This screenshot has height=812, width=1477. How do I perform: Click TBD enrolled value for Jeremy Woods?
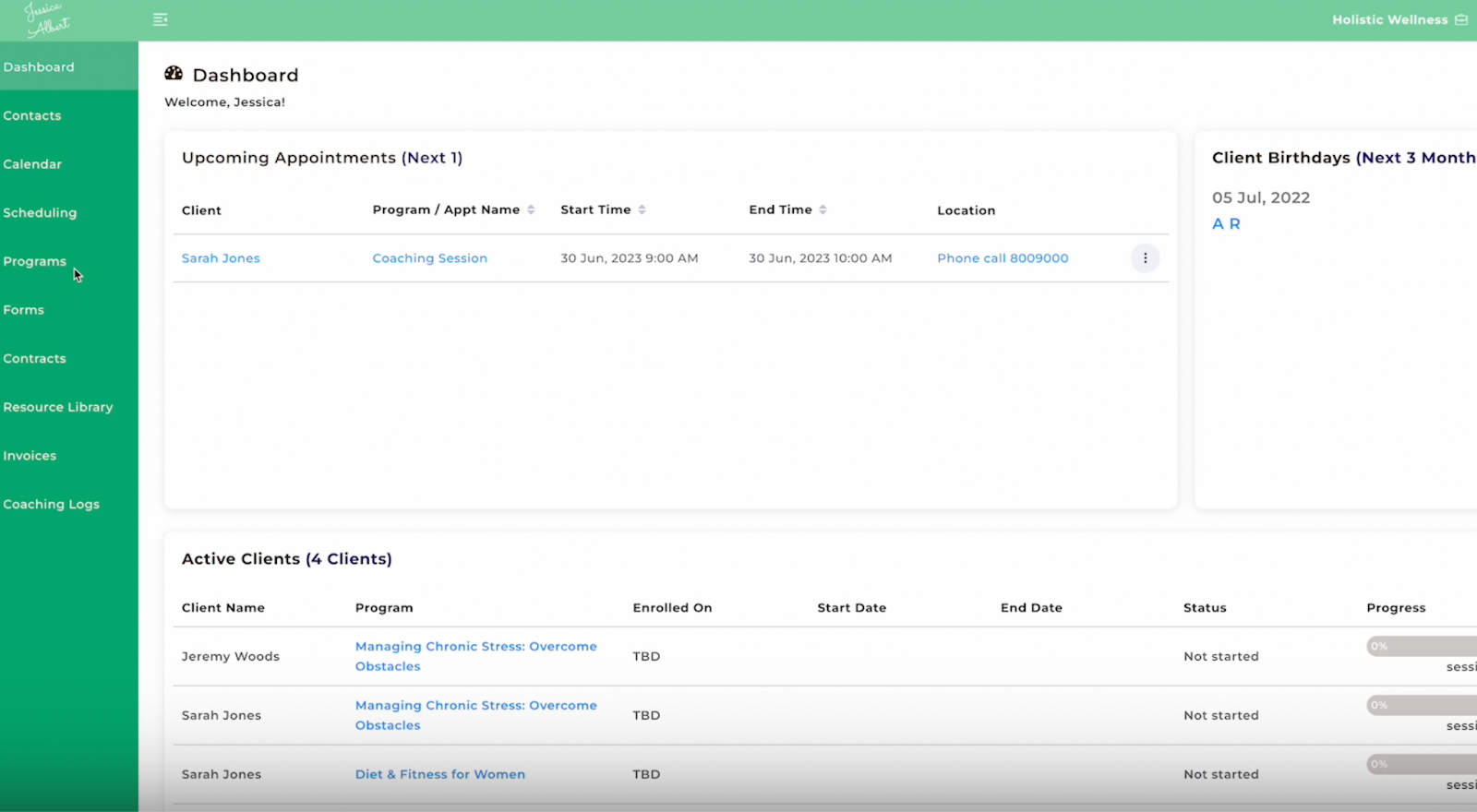[x=646, y=657]
